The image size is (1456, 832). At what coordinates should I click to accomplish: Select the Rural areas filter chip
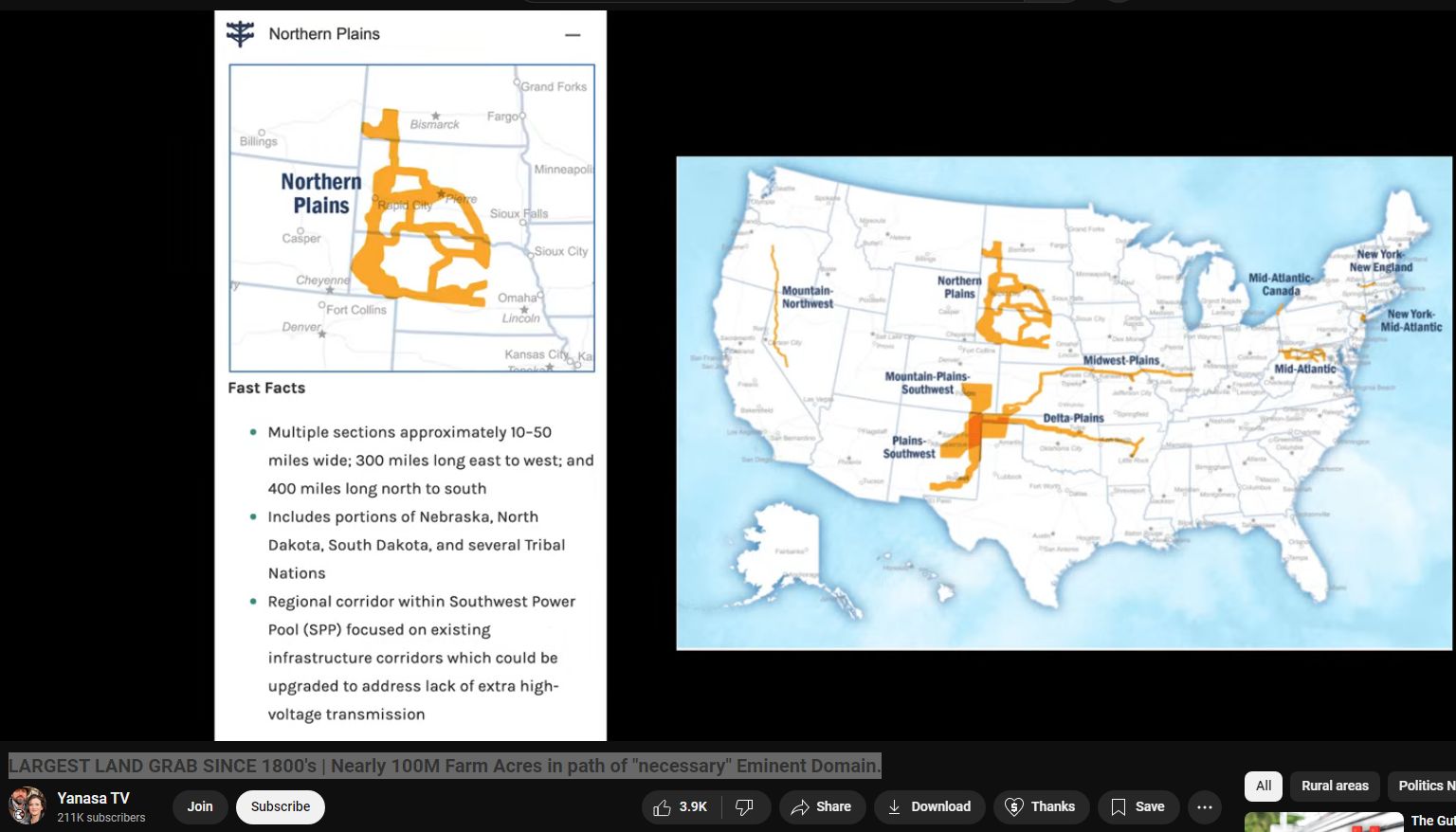1335,786
